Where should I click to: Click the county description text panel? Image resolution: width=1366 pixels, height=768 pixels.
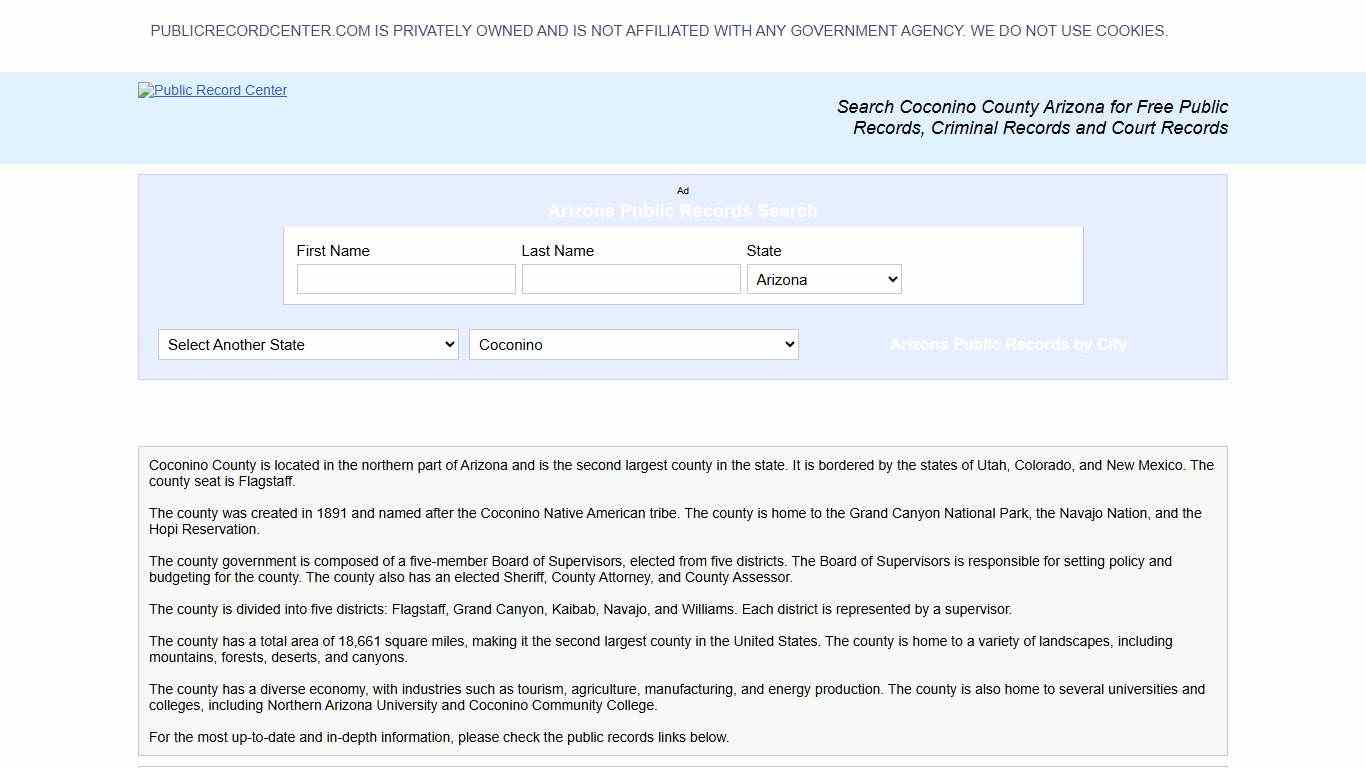click(683, 600)
